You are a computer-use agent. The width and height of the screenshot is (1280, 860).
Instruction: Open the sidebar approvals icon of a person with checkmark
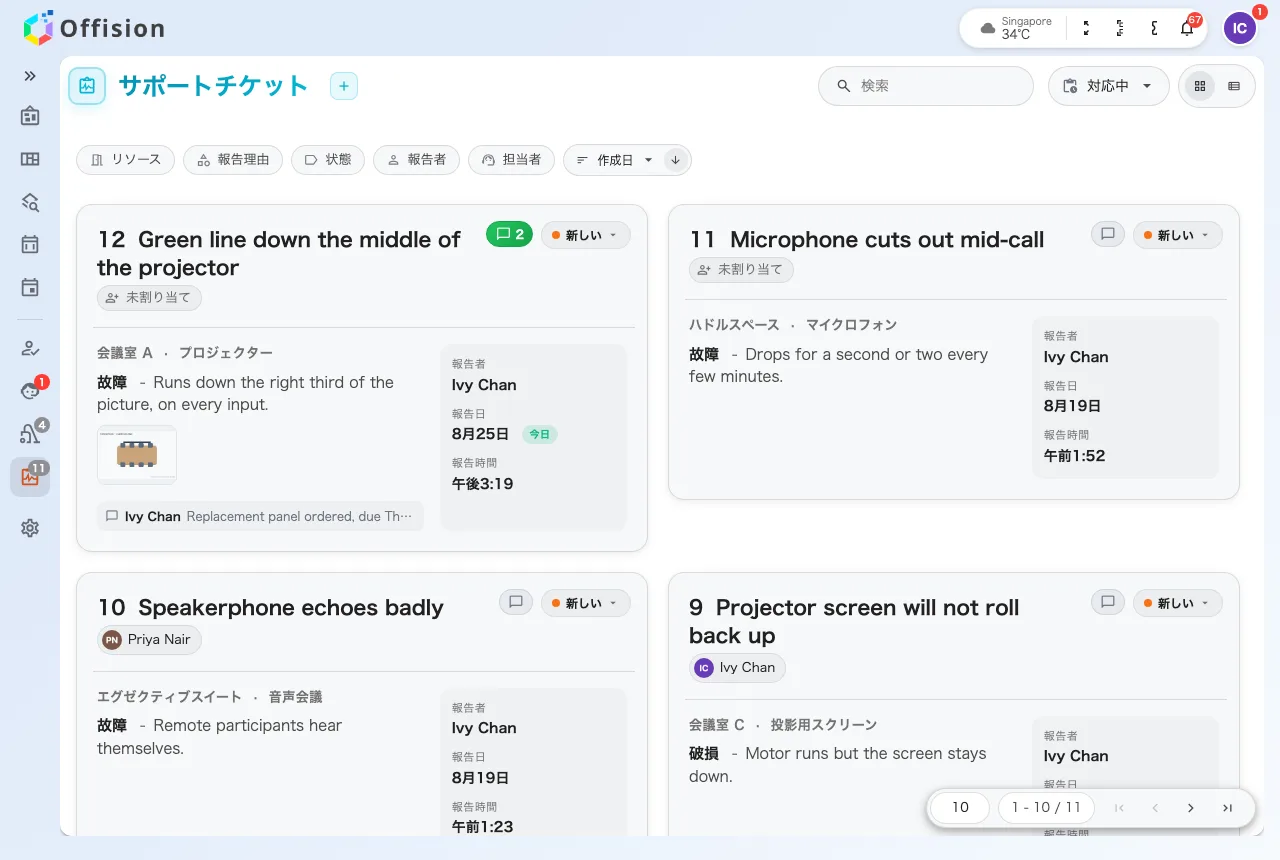pos(30,348)
